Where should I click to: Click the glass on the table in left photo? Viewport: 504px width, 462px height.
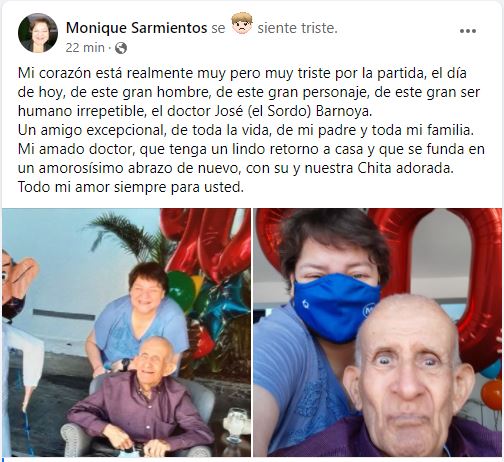(237, 424)
